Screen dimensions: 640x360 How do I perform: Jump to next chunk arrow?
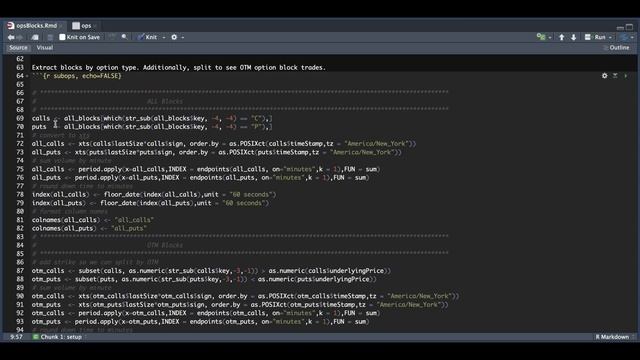click(x=573, y=37)
